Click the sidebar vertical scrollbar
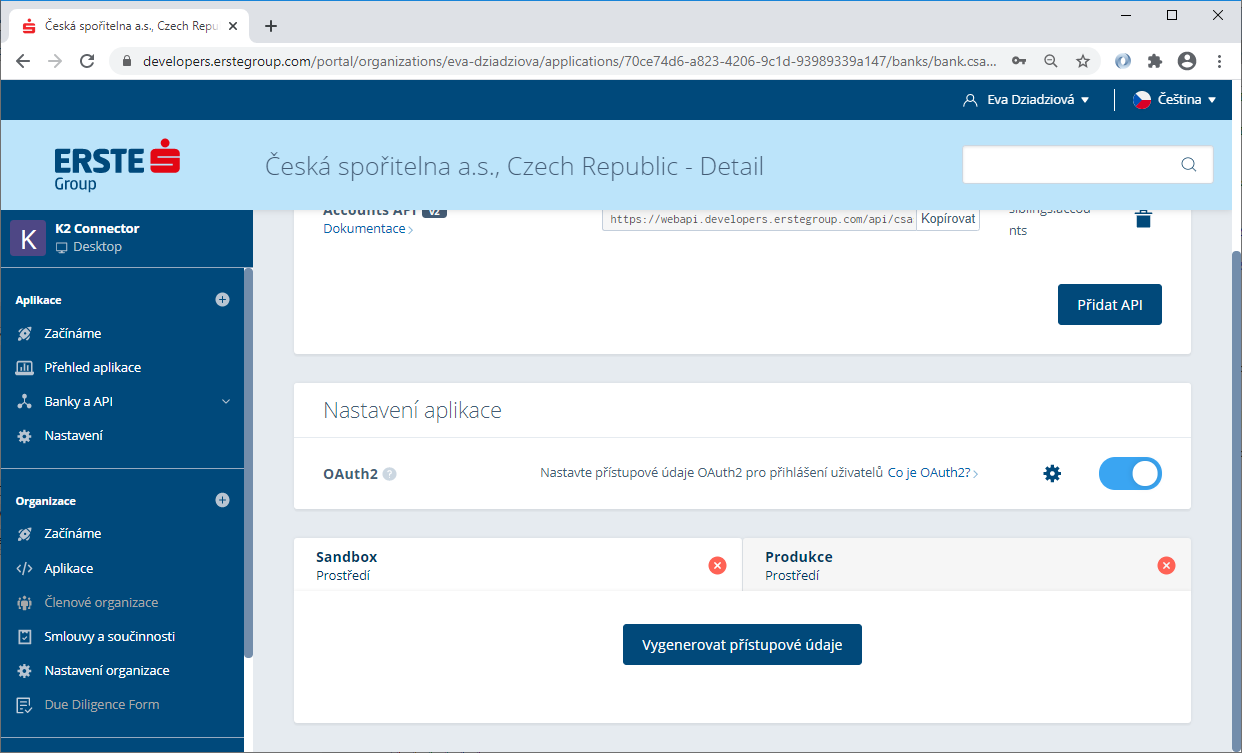This screenshot has height=753, width=1242. click(x=249, y=463)
